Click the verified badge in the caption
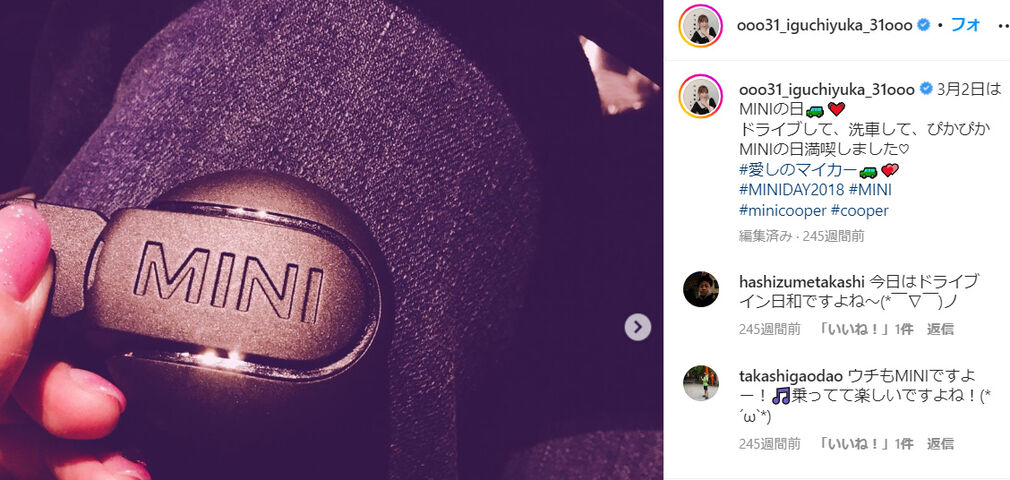1010x480 pixels. (923, 89)
